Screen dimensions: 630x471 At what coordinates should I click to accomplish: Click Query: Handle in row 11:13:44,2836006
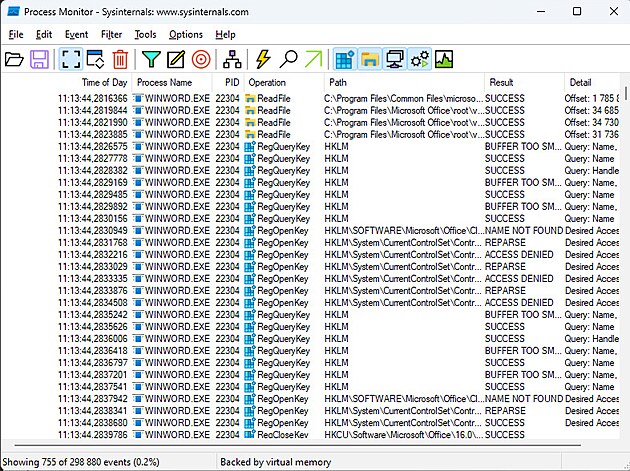click(x=592, y=338)
